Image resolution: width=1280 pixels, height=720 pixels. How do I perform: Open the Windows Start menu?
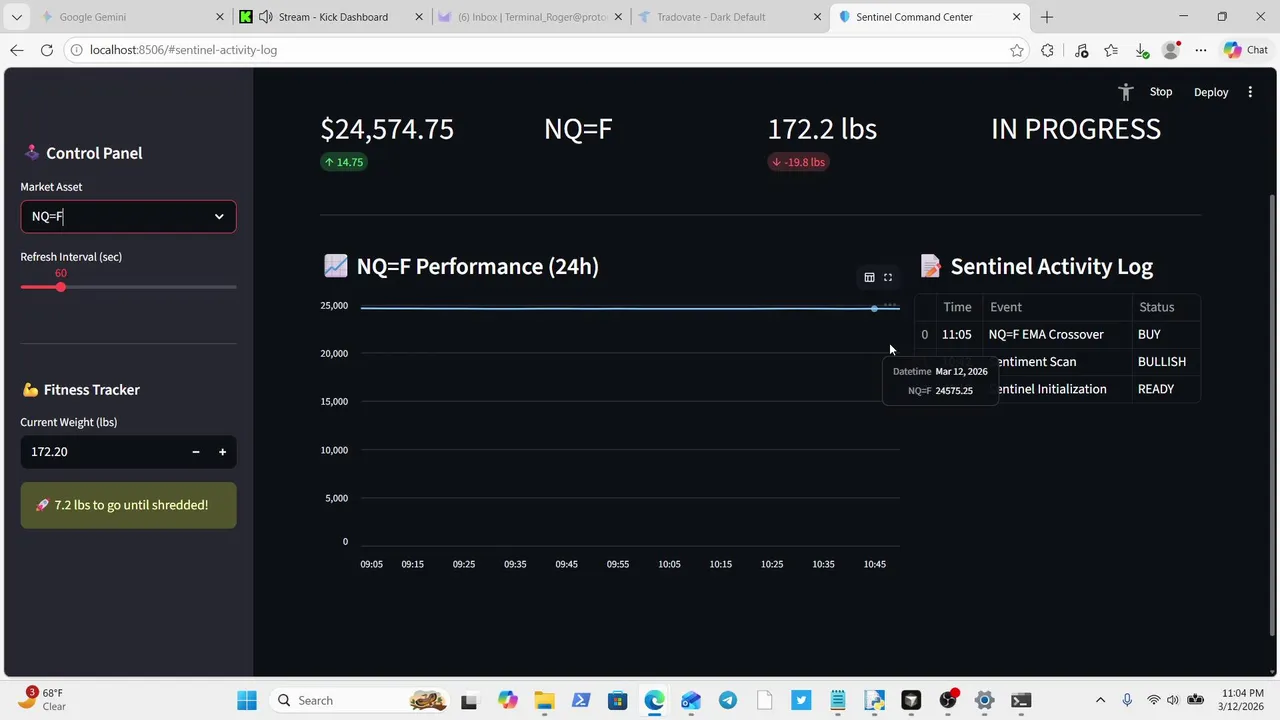pos(247,700)
